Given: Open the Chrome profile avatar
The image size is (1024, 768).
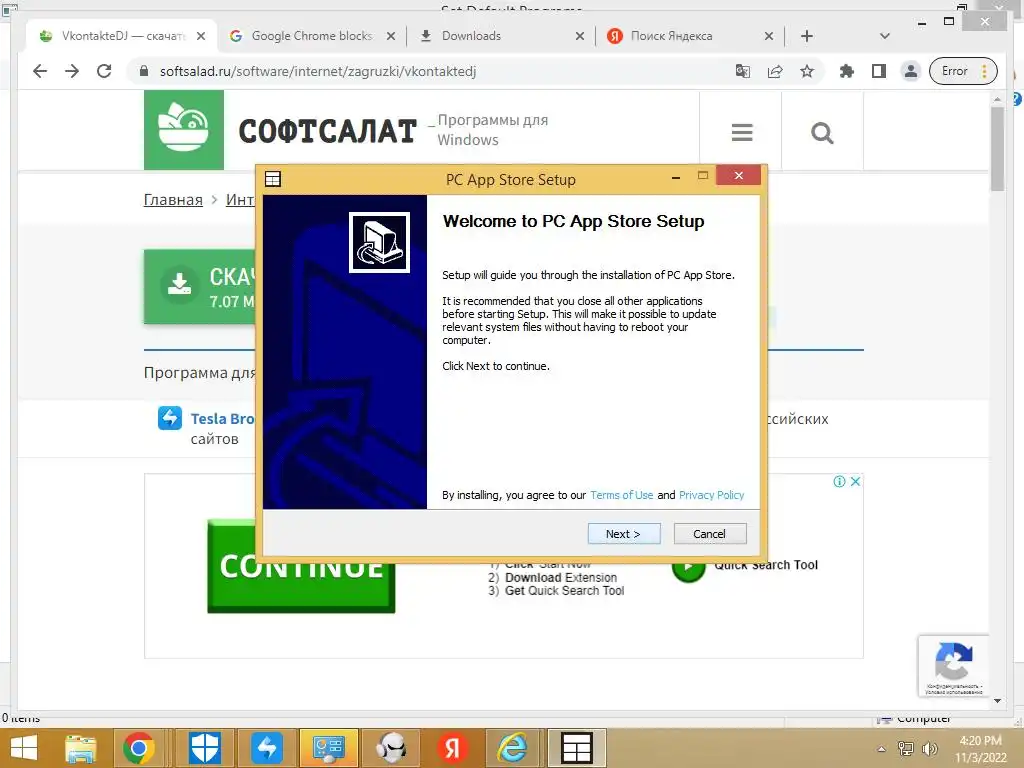Looking at the screenshot, I should point(910,71).
